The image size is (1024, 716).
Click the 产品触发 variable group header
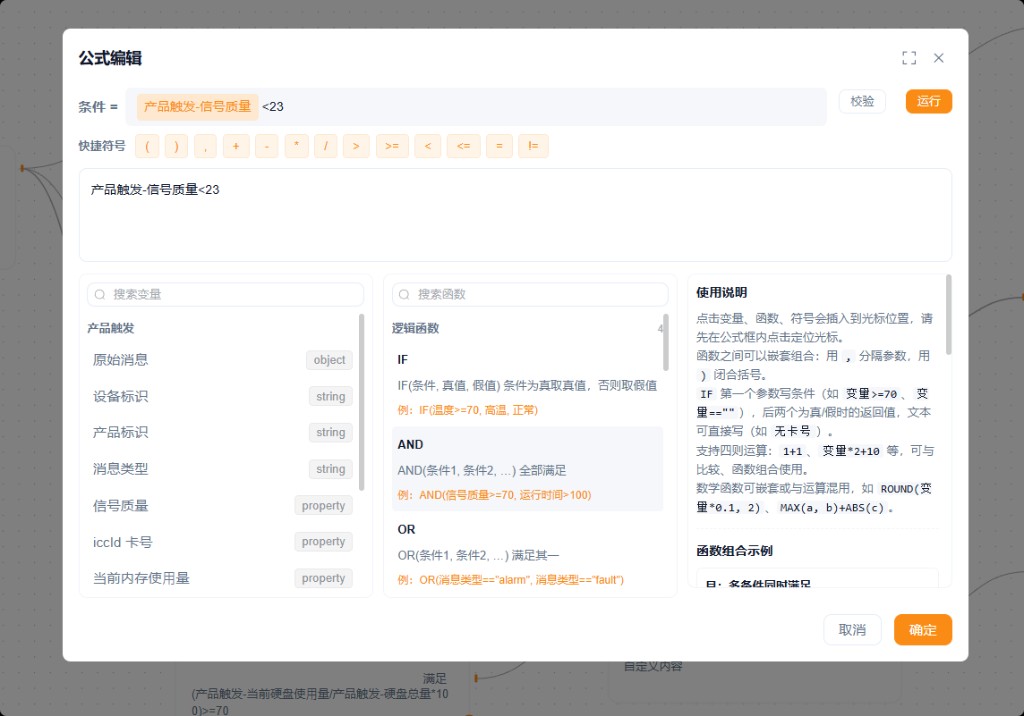click(x=111, y=328)
